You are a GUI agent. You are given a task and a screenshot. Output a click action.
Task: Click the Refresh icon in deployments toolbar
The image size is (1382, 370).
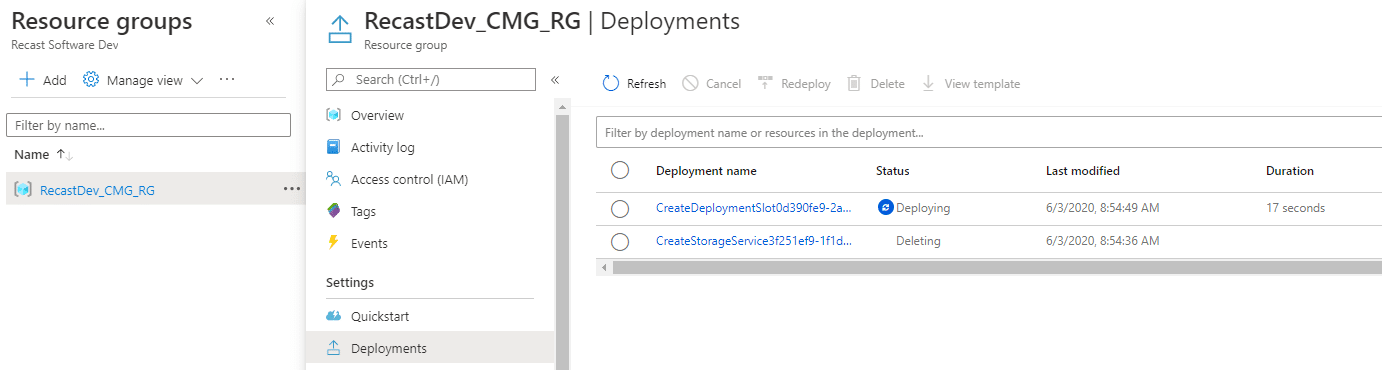click(611, 84)
